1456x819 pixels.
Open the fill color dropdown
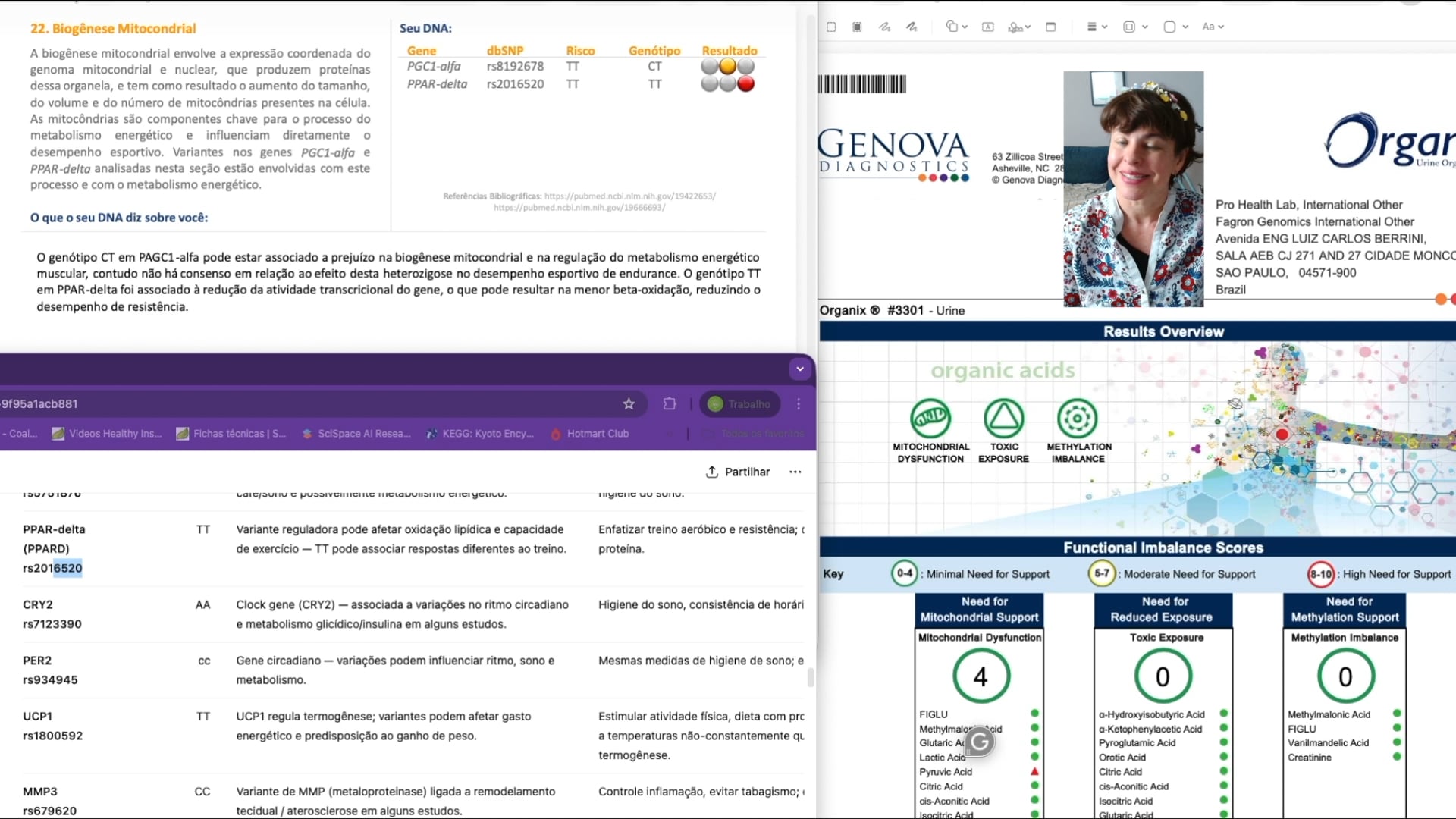(x=1175, y=27)
